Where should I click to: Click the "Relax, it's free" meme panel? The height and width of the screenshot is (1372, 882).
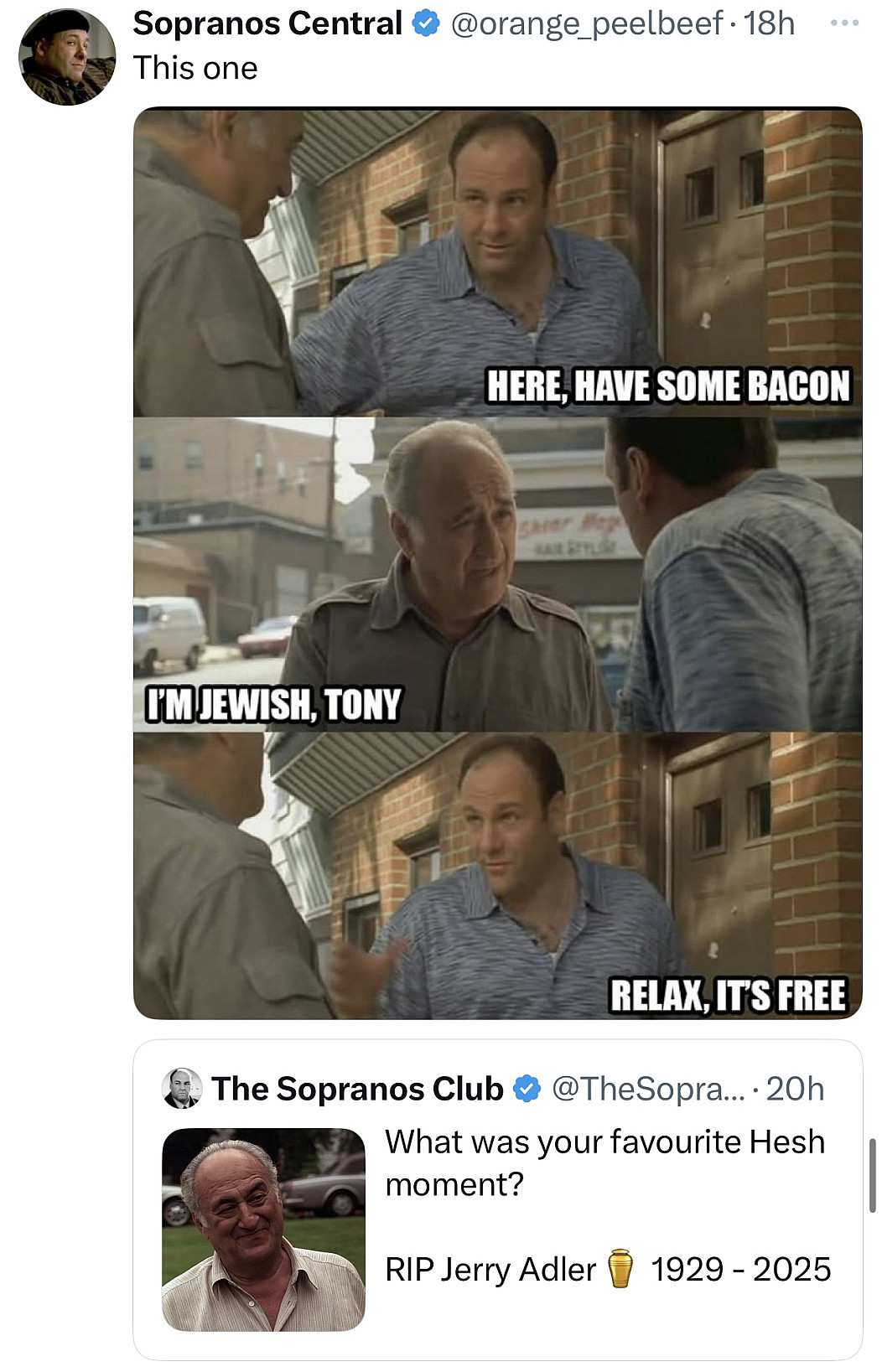click(x=497, y=876)
